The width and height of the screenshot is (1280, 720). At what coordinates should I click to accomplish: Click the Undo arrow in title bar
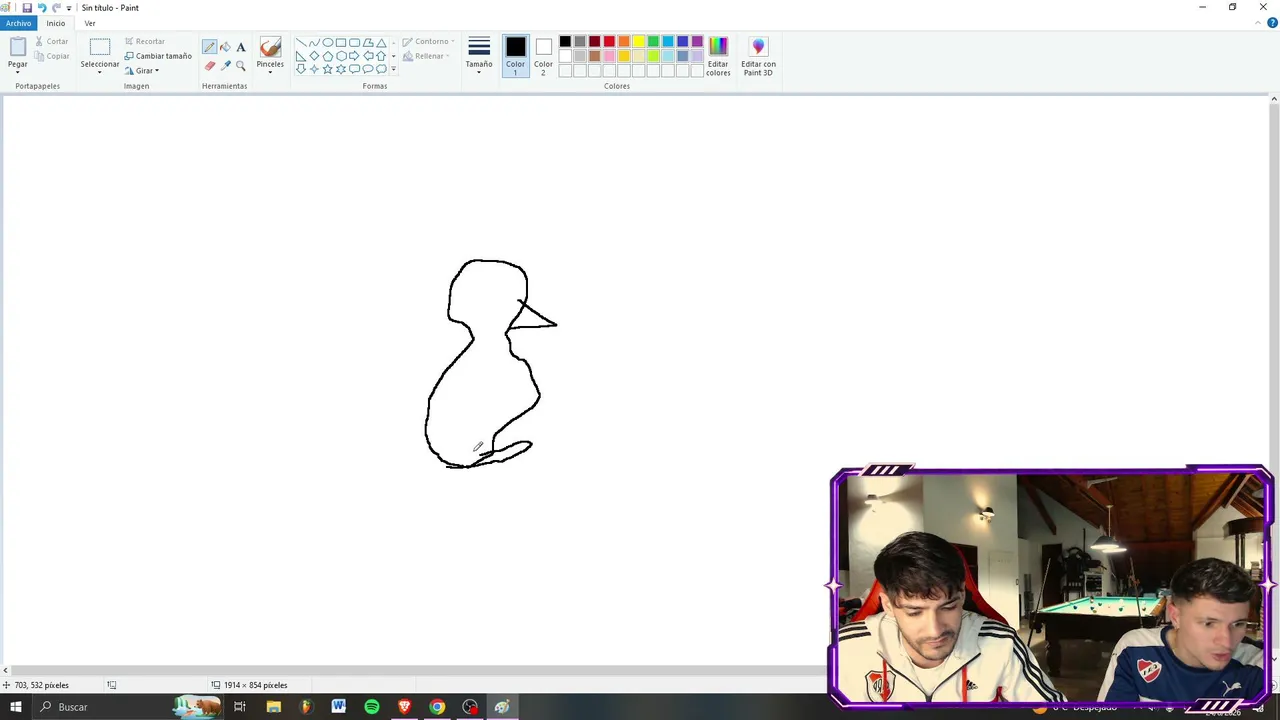42,7
